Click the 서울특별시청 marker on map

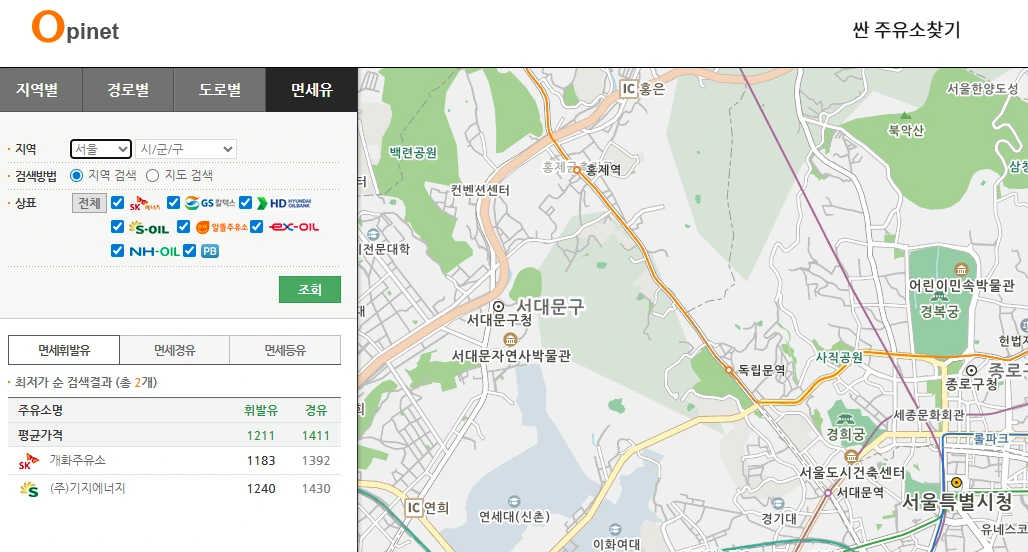tap(957, 483)
